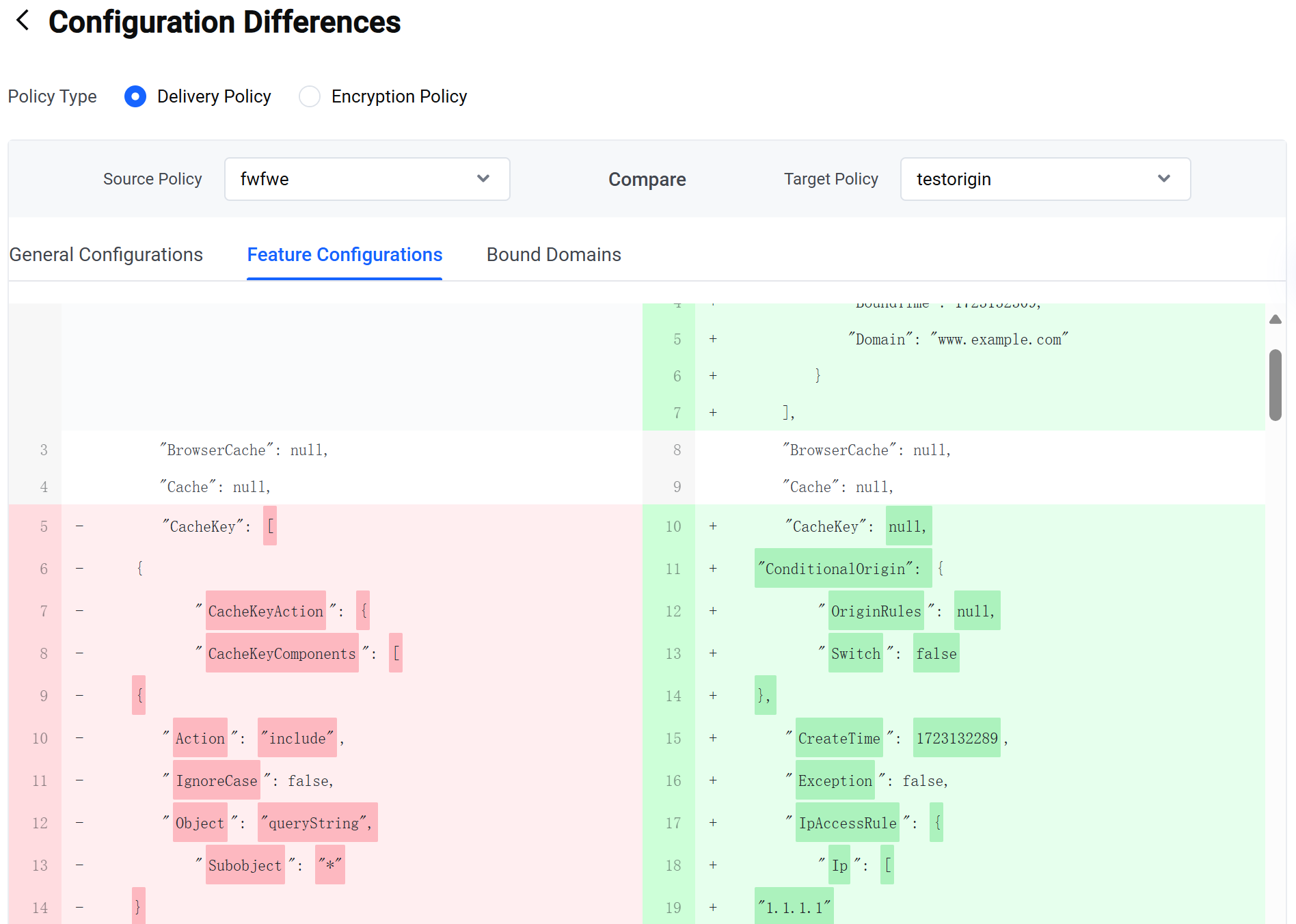Click the "ConditionalOrigin" added key
The image size is (1296, 924).
pos(843,569)
